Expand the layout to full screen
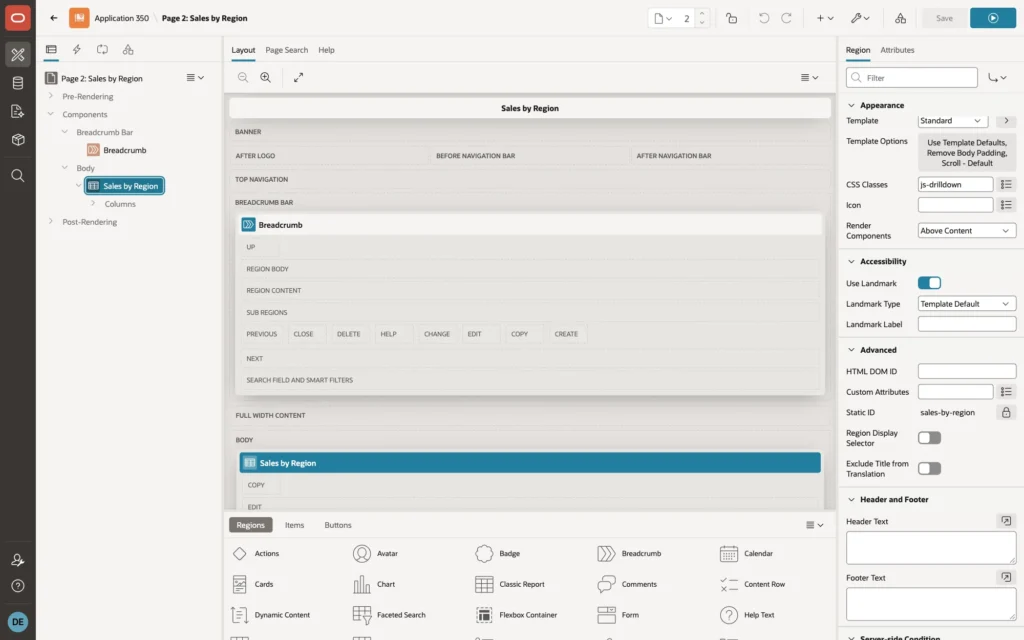 pyautogui.click(x=298, y=77)
